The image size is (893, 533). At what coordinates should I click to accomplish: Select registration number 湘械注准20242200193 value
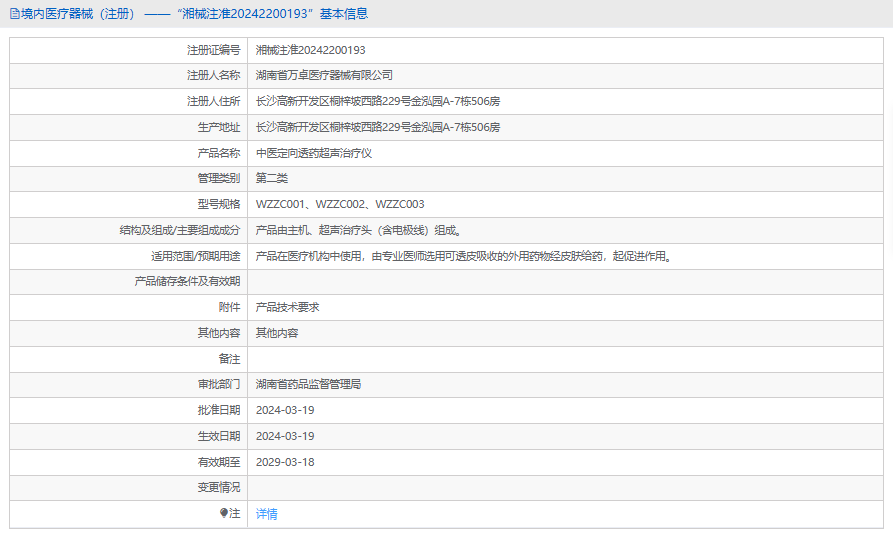(x=310, y=50)
